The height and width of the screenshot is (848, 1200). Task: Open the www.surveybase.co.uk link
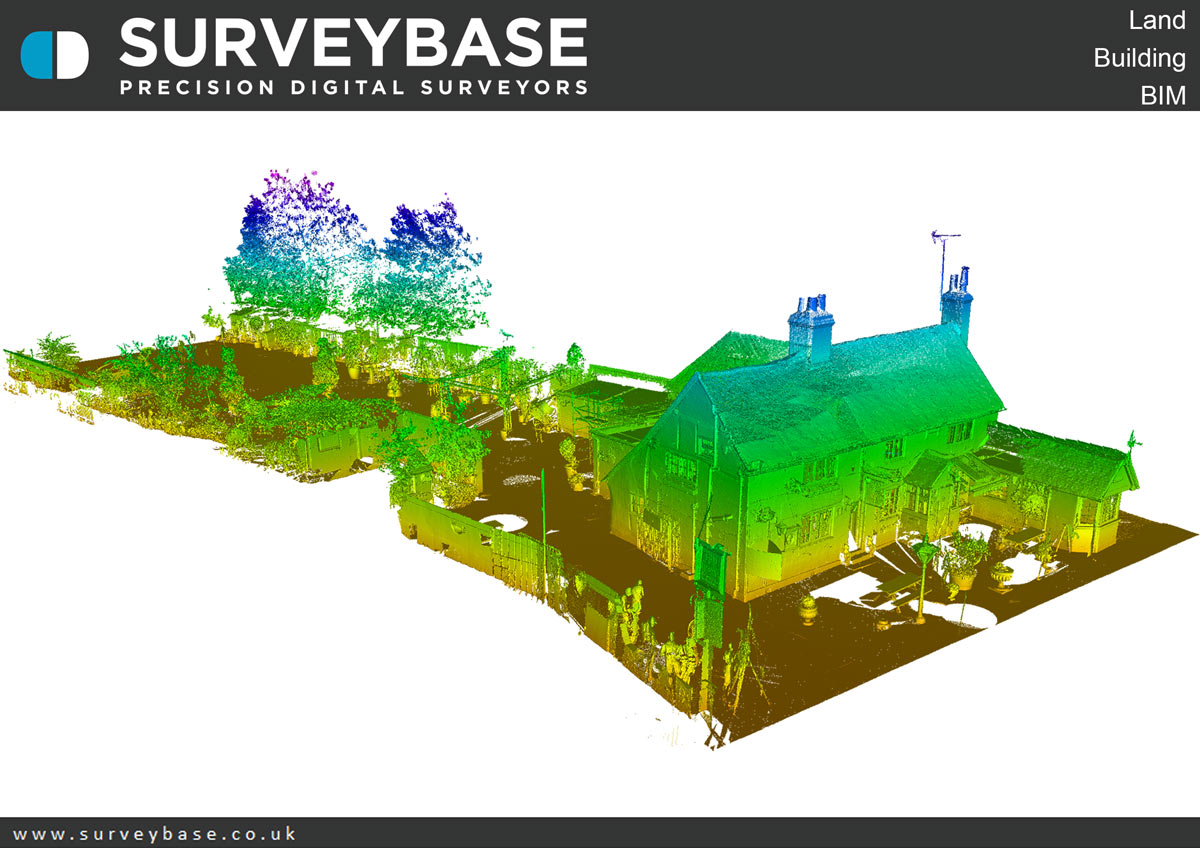pyautogui.click(x=155, y=833)
